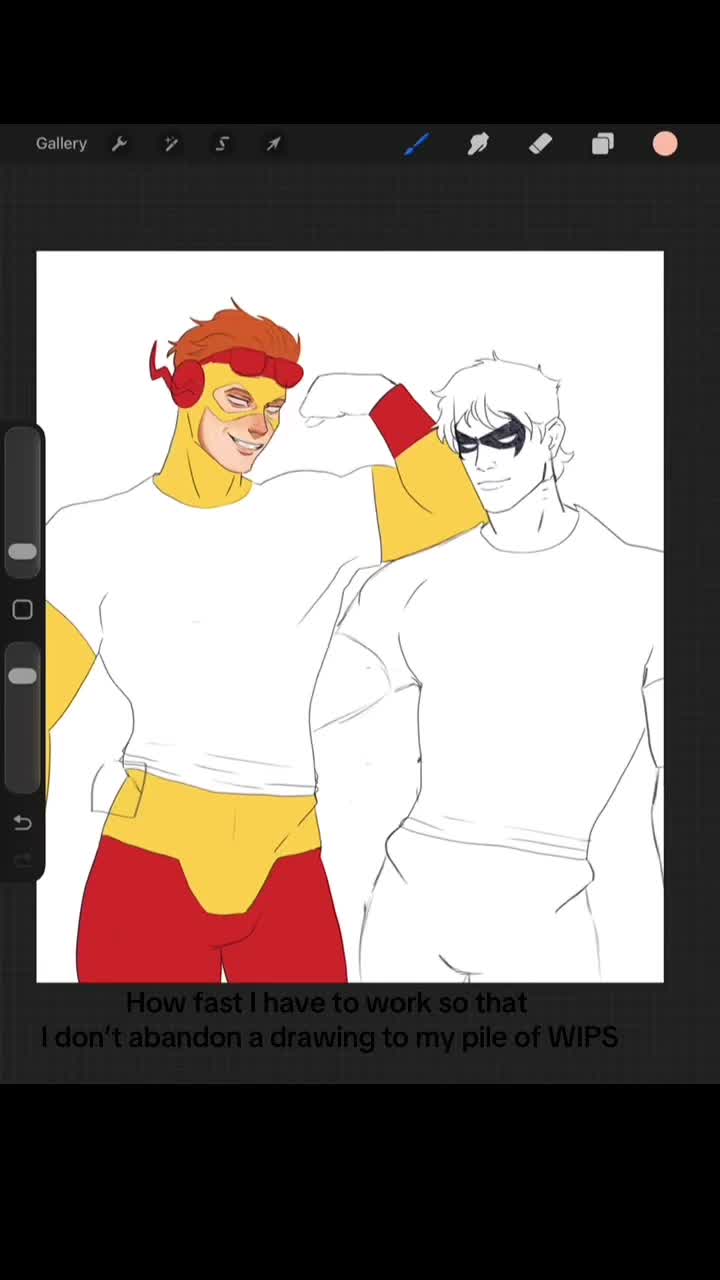This screenshot has height=1280, width=720.
Task: Tap the drawing canvas
Action: (x=350, y=616)
